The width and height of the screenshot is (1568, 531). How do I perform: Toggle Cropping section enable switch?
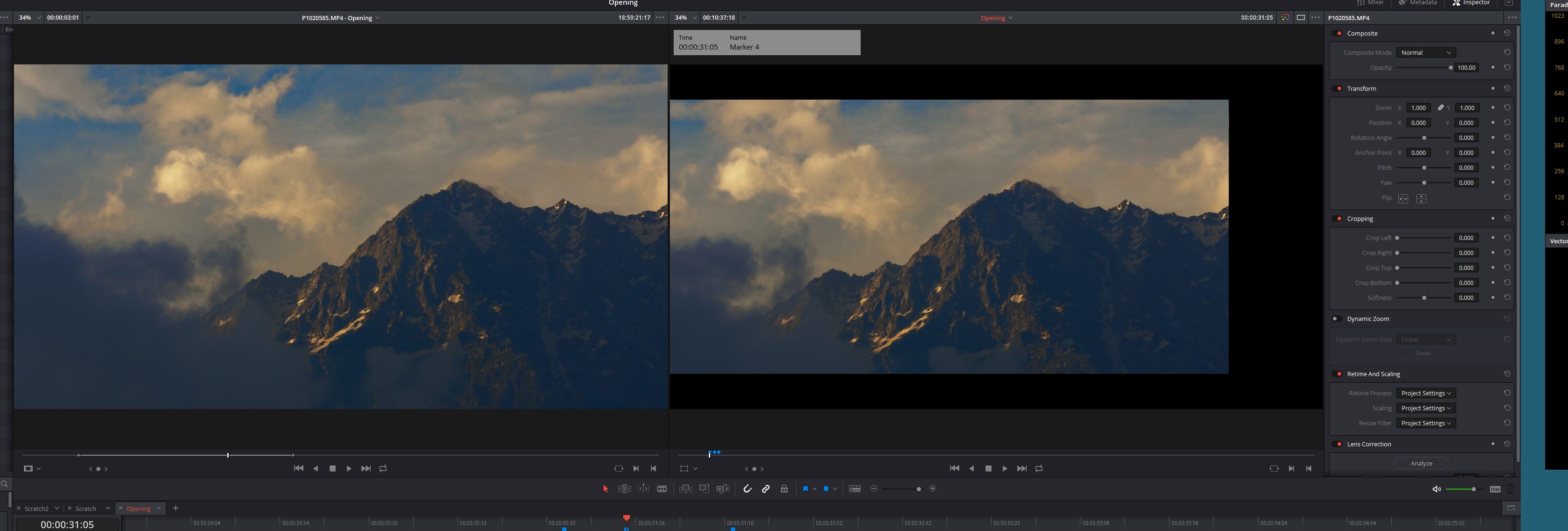coord(1338,219)
